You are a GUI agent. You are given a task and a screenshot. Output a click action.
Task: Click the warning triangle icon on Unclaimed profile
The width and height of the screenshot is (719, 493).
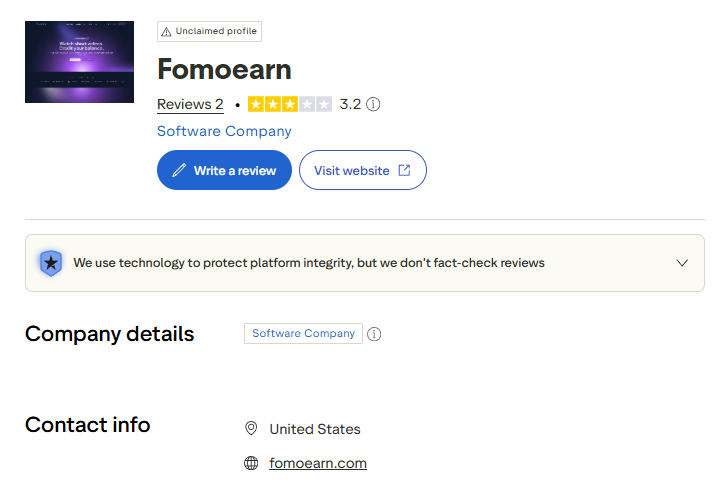point(166,32)
